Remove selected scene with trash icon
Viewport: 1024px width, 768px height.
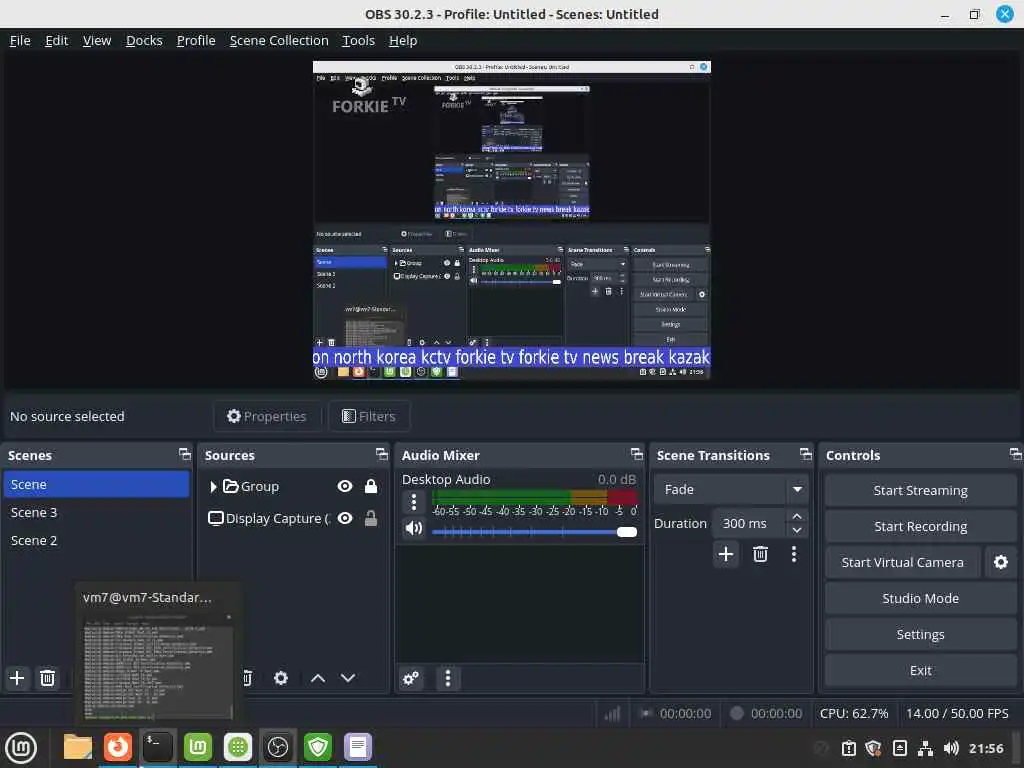coord(47,678)
